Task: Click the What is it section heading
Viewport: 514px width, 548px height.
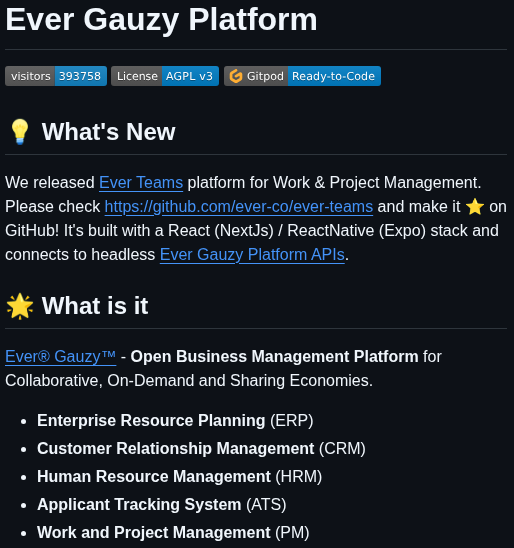Action: (x=95, y=306)
